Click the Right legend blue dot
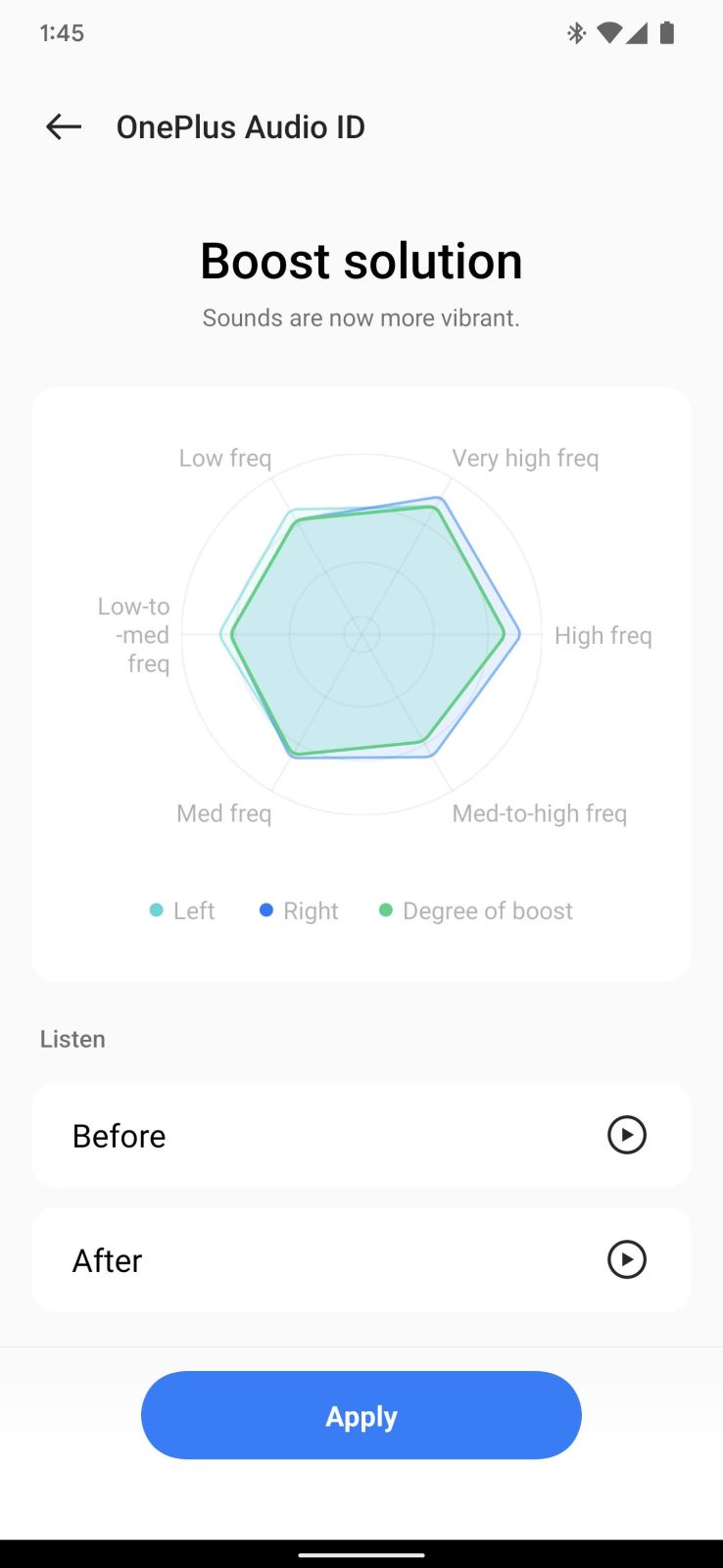Screen dimensions: 723x1568 (x=265, y=910)
